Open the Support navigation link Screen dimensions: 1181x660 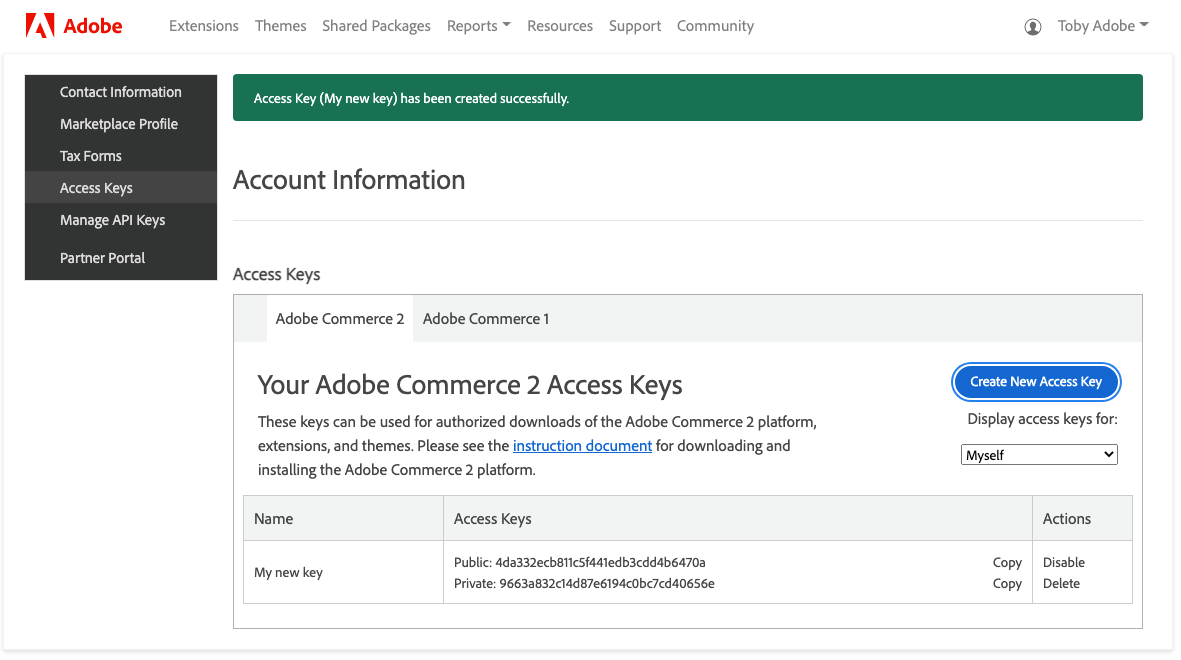tap(635, 26)
